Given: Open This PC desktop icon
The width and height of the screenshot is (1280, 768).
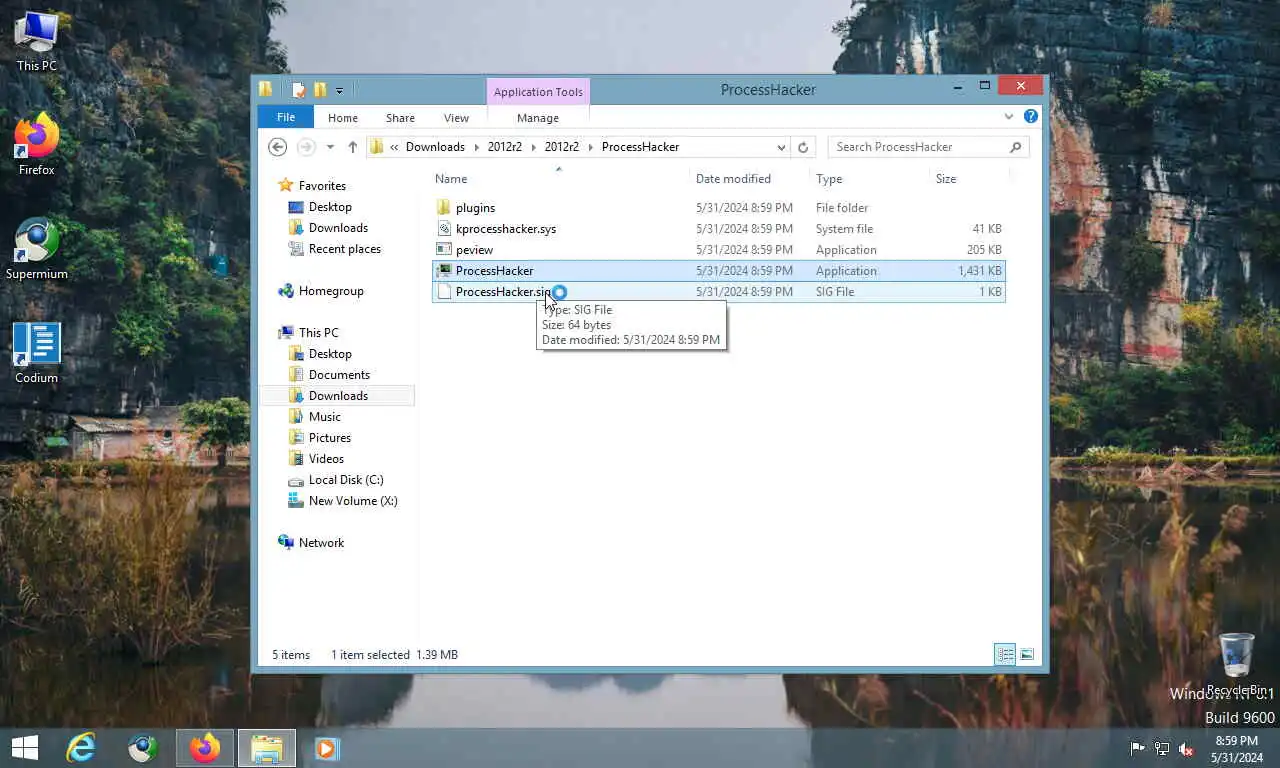Looking at the screenshot, I should [37, 40].
